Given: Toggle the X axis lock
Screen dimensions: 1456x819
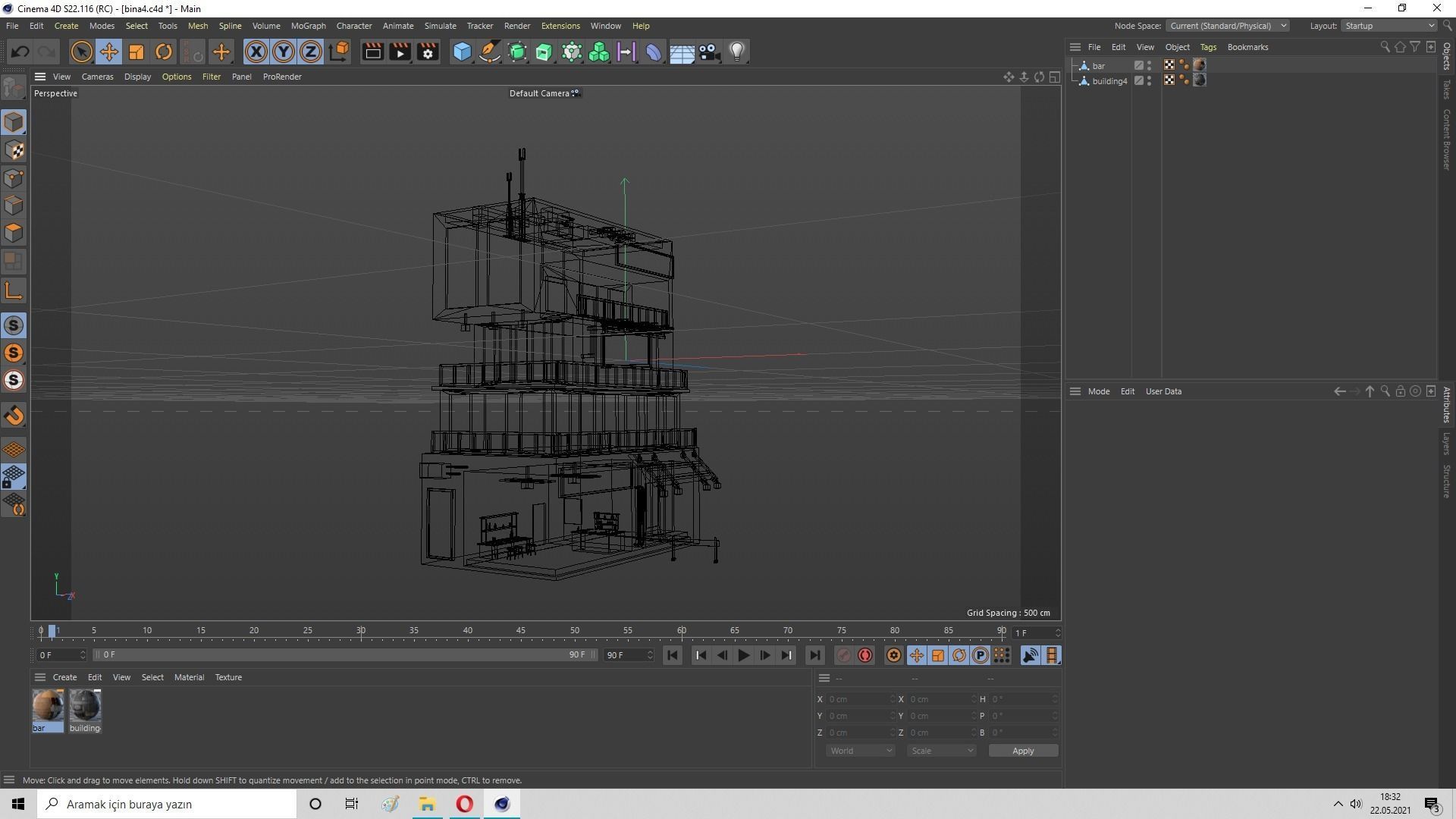Looking at the screenshot, I should point(256,52).
